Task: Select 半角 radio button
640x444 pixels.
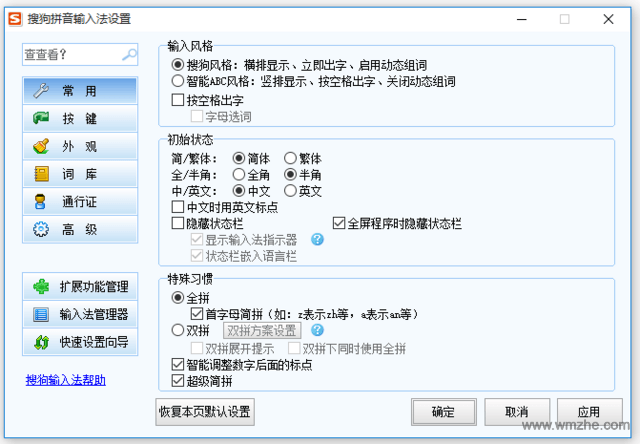Action: 290,175
